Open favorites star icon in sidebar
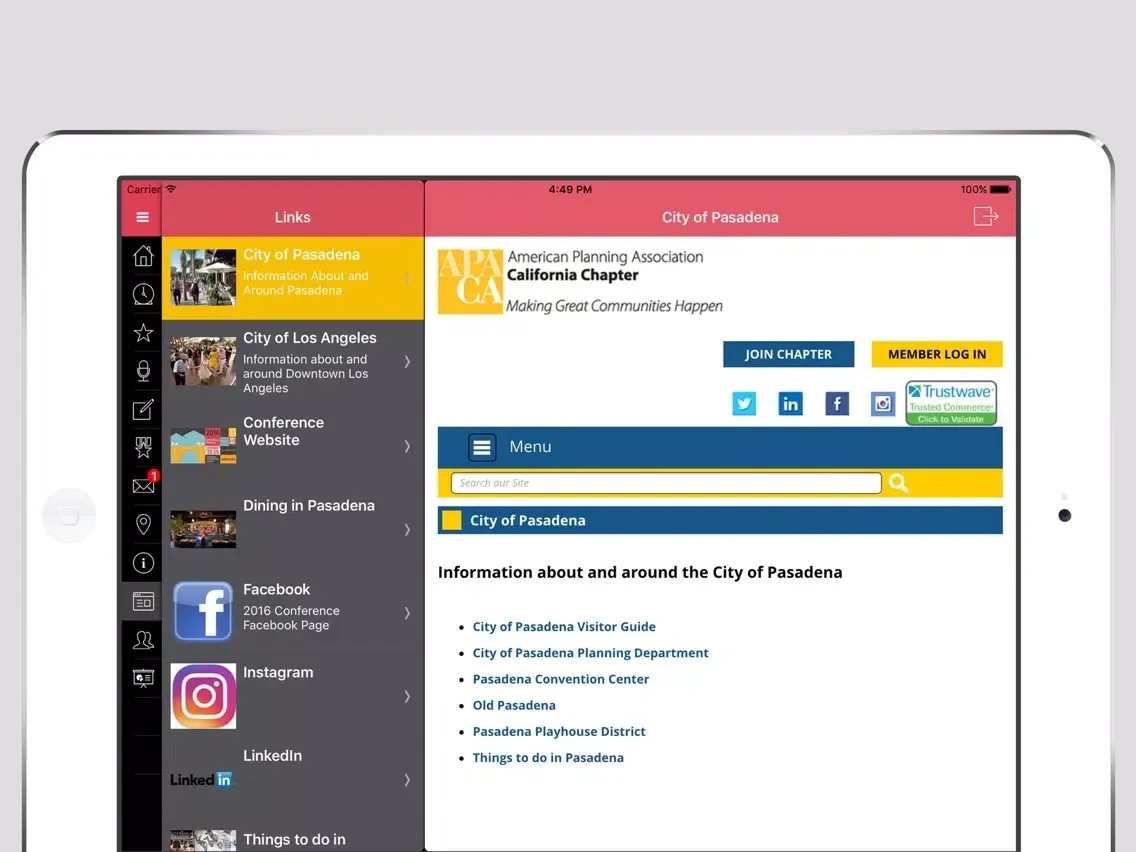Image resolution: width=1136 pixels, height=852 pixels. coord(143,333)
